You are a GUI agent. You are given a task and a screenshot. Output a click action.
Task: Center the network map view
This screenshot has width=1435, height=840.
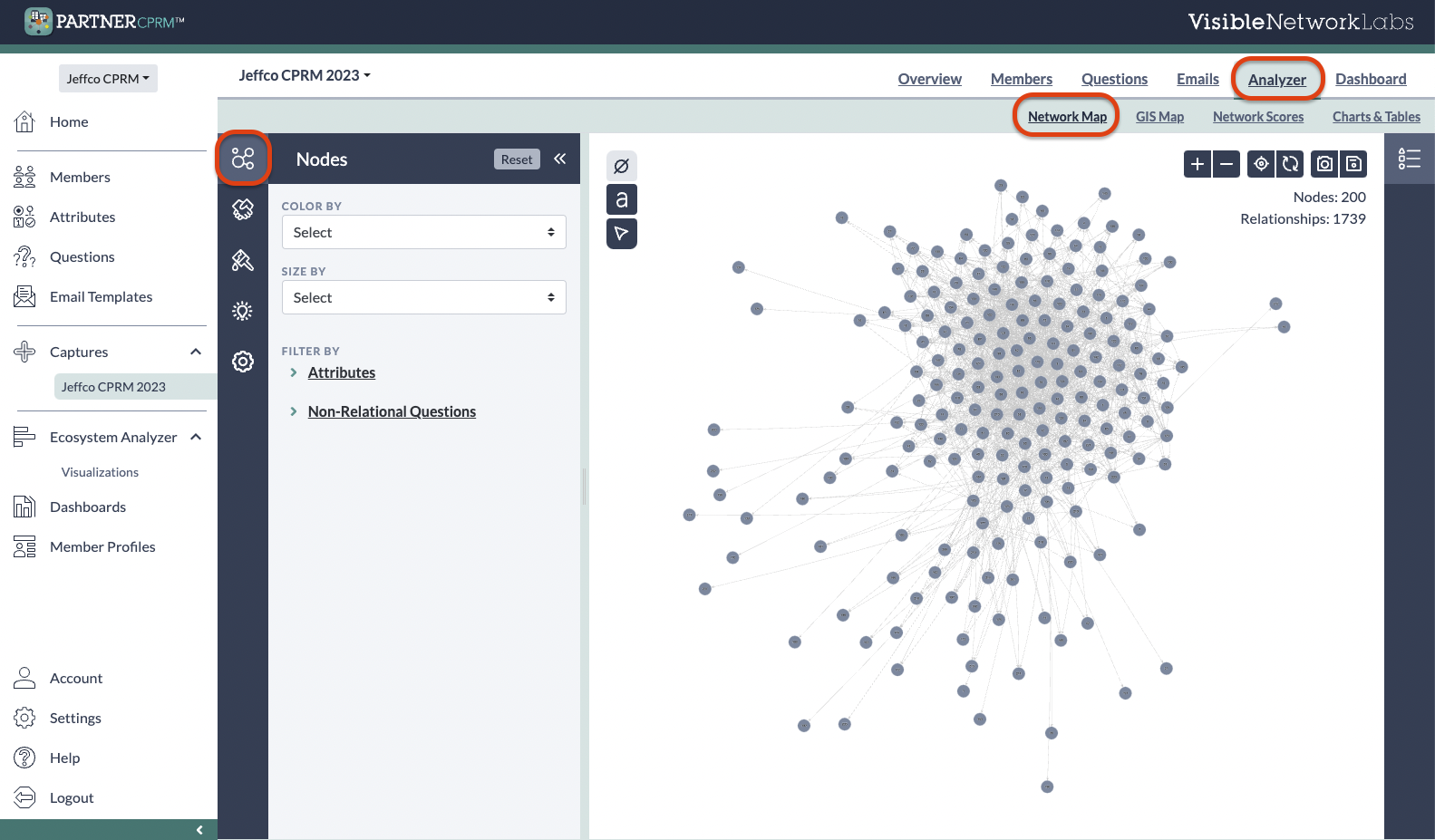click(1261, 164)
